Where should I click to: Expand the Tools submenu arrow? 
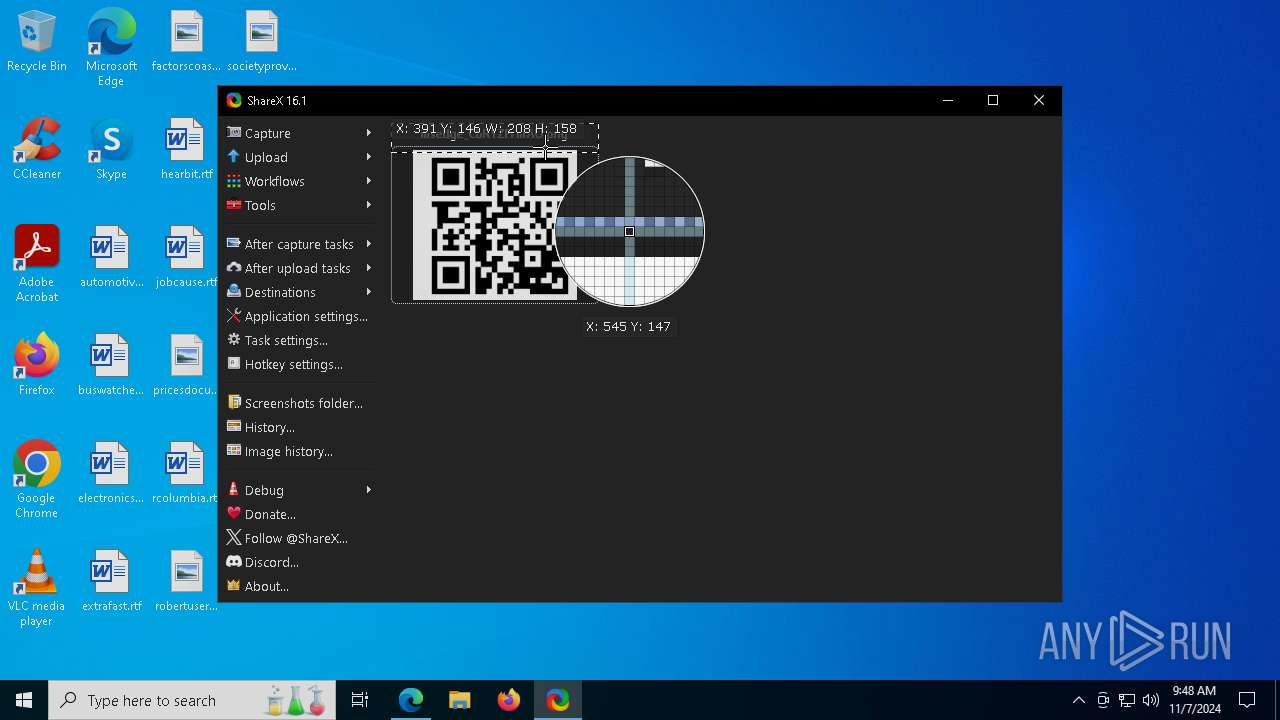[x=368, y=205]
